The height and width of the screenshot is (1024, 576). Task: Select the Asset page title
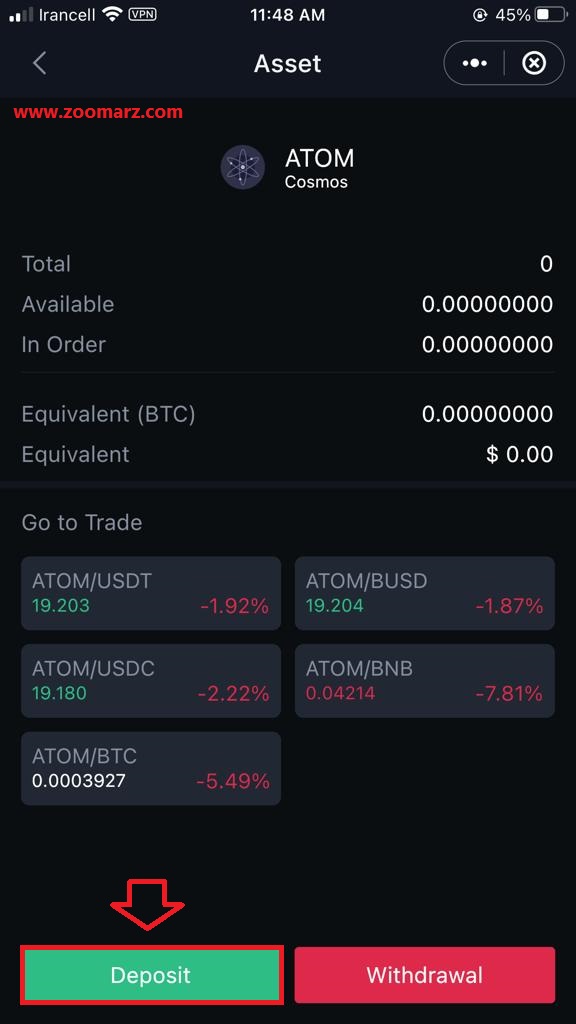click(287, 63)
